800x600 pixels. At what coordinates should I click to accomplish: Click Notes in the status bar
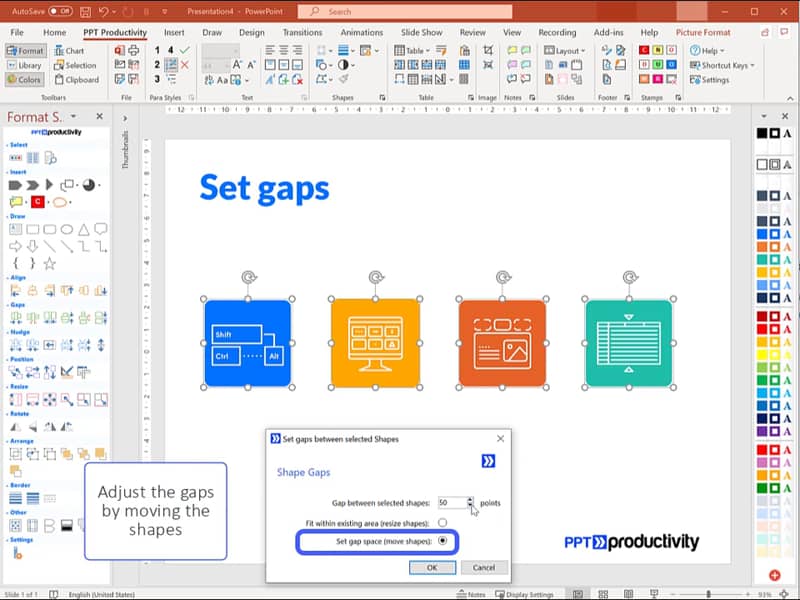471,594
